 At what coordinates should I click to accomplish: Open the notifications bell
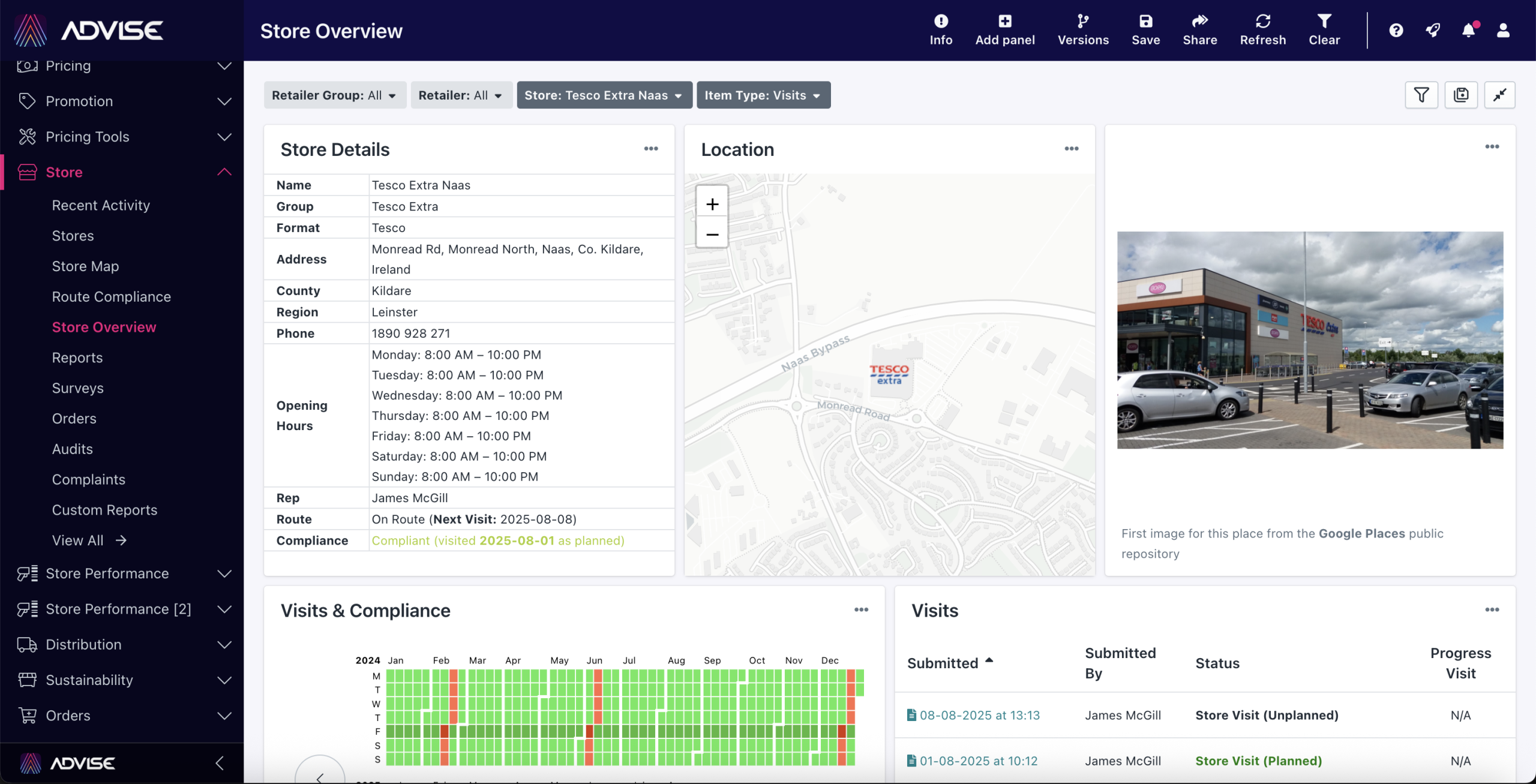pyautogui.click(x=1468, y=31)
